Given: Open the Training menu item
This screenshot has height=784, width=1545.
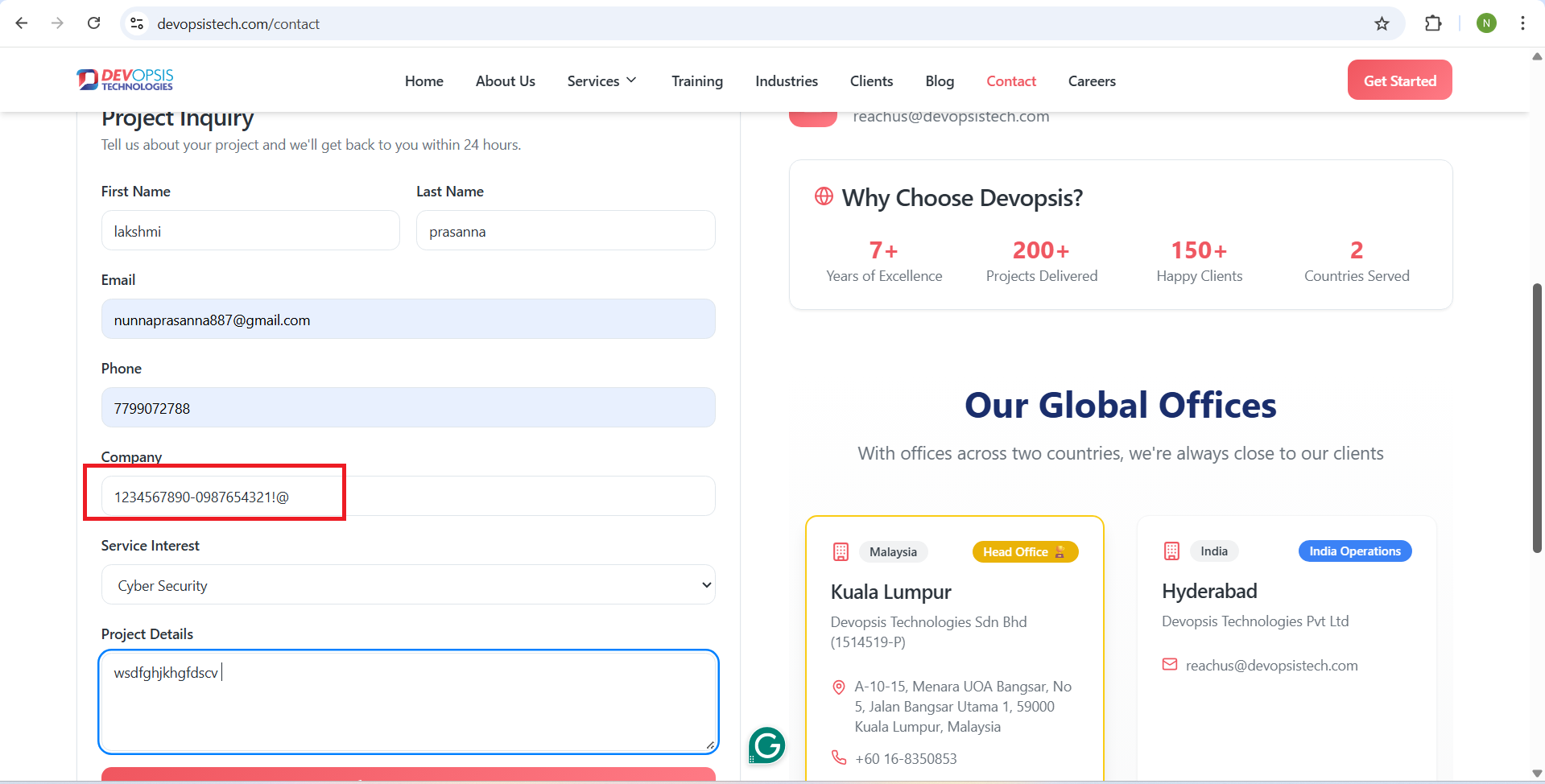Looking at the screenshot, I should (x=696, y=81).
